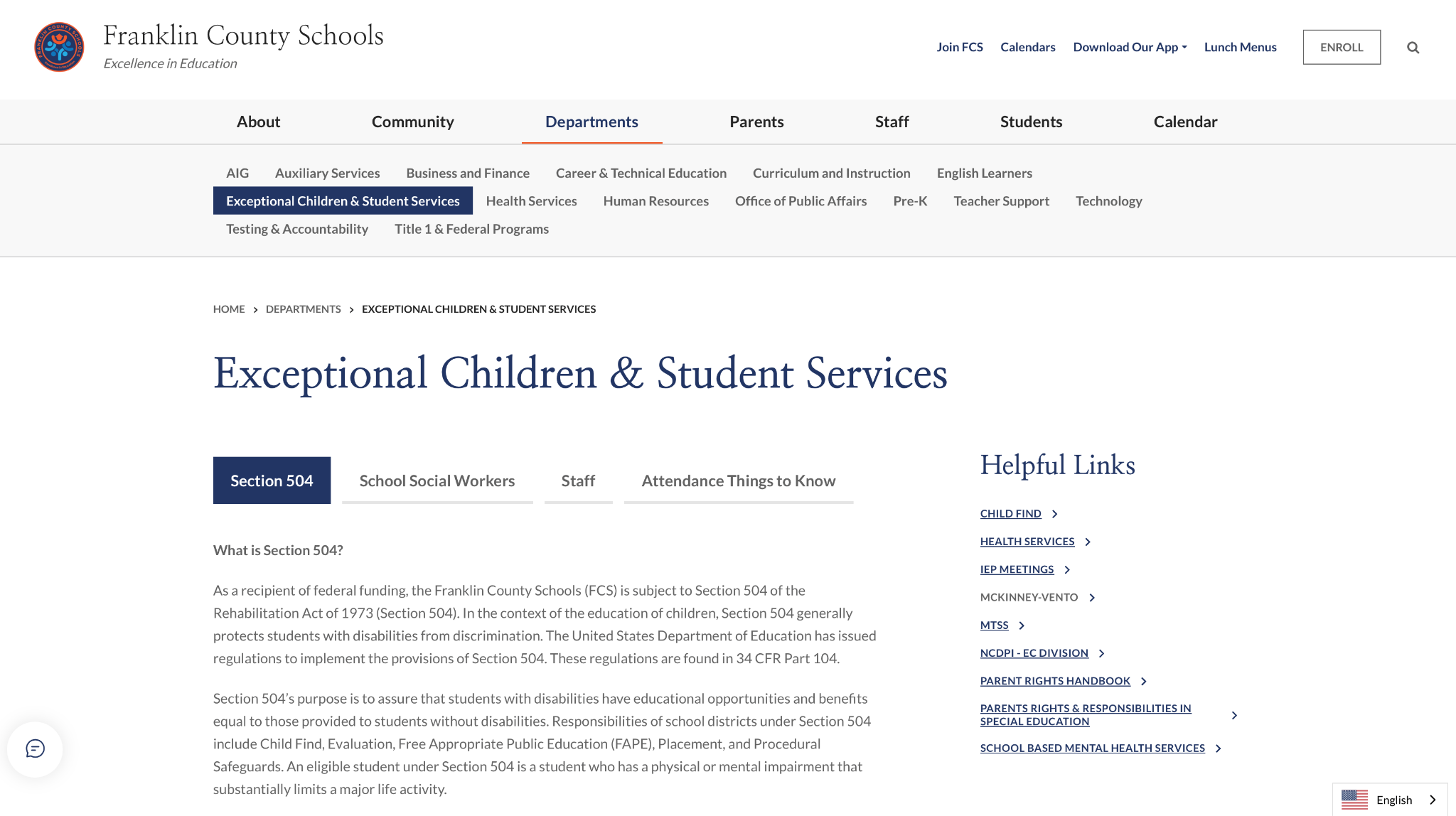Click the HOME breadcrumb
The width and height of the screenshot is (1456, 816).
coord(229,309)
